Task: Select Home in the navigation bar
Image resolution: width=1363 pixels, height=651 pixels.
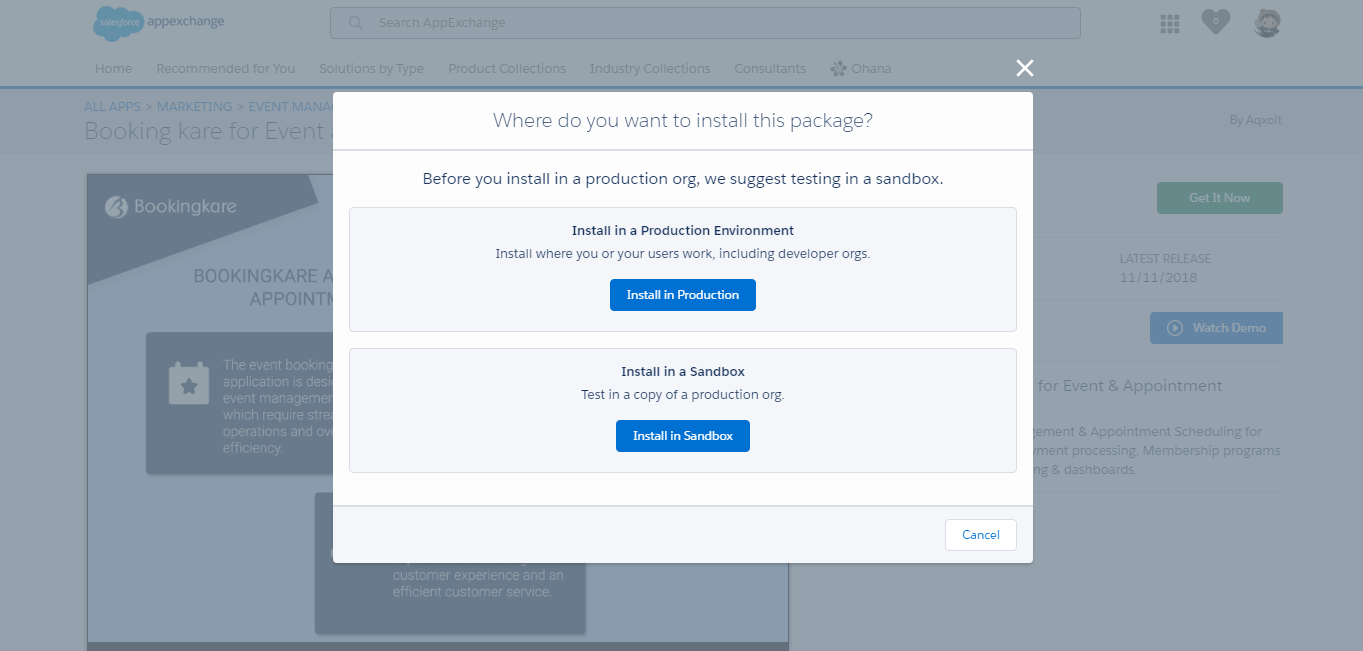Action: tap(113, 68)
